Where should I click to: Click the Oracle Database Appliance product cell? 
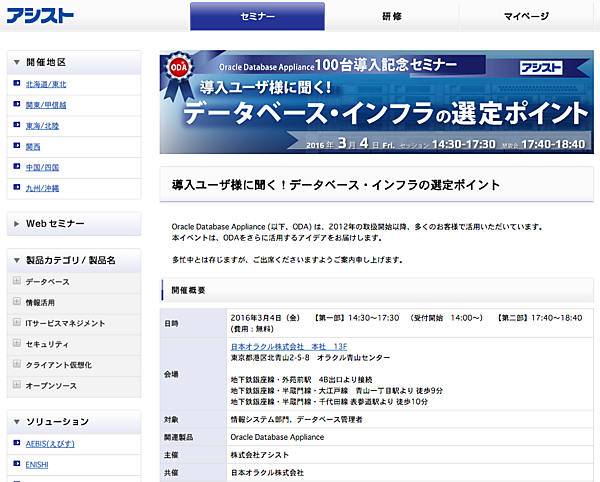point(410,437)
